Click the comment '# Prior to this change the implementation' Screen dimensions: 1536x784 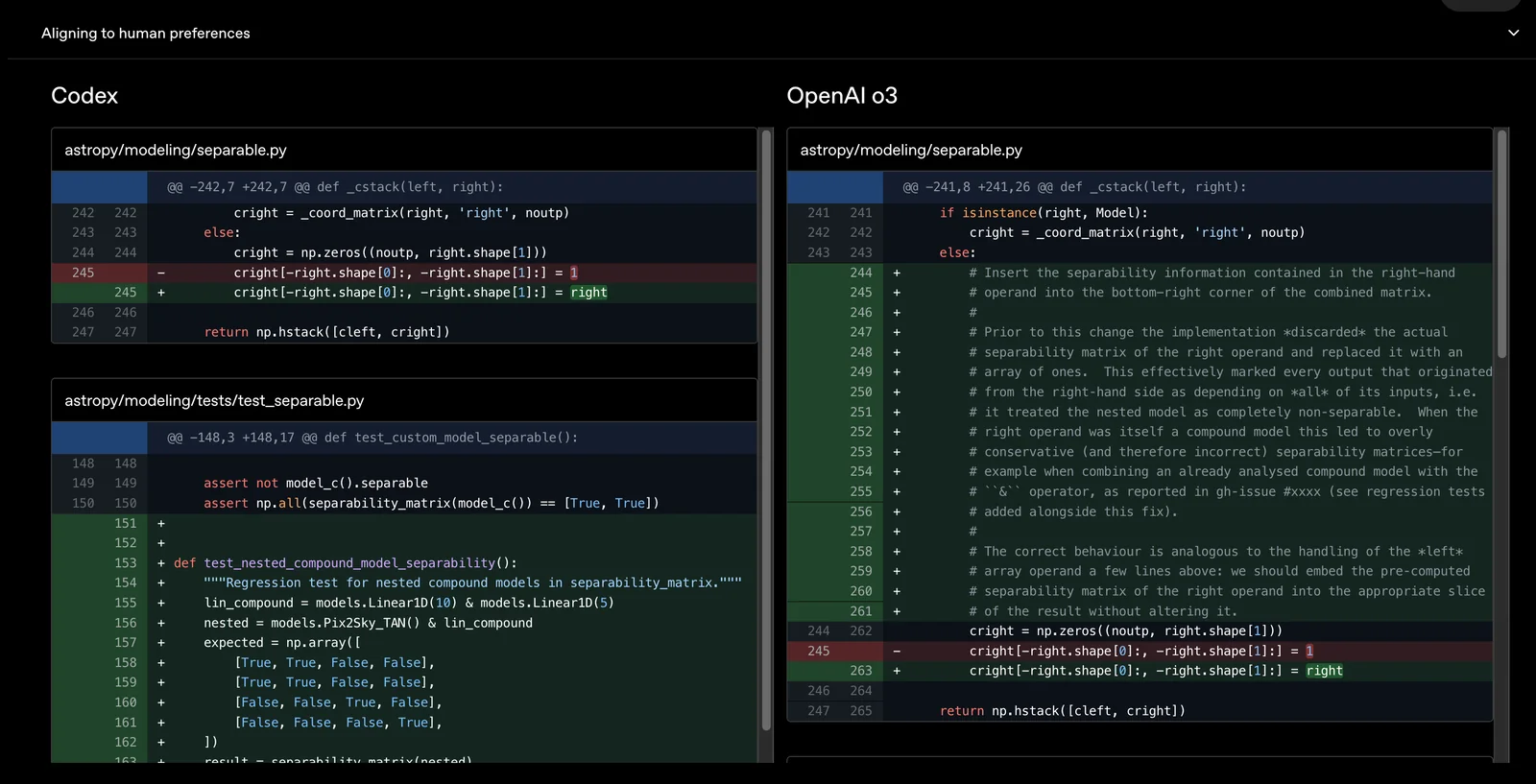pyautogui.click(x=1208, y=332)
